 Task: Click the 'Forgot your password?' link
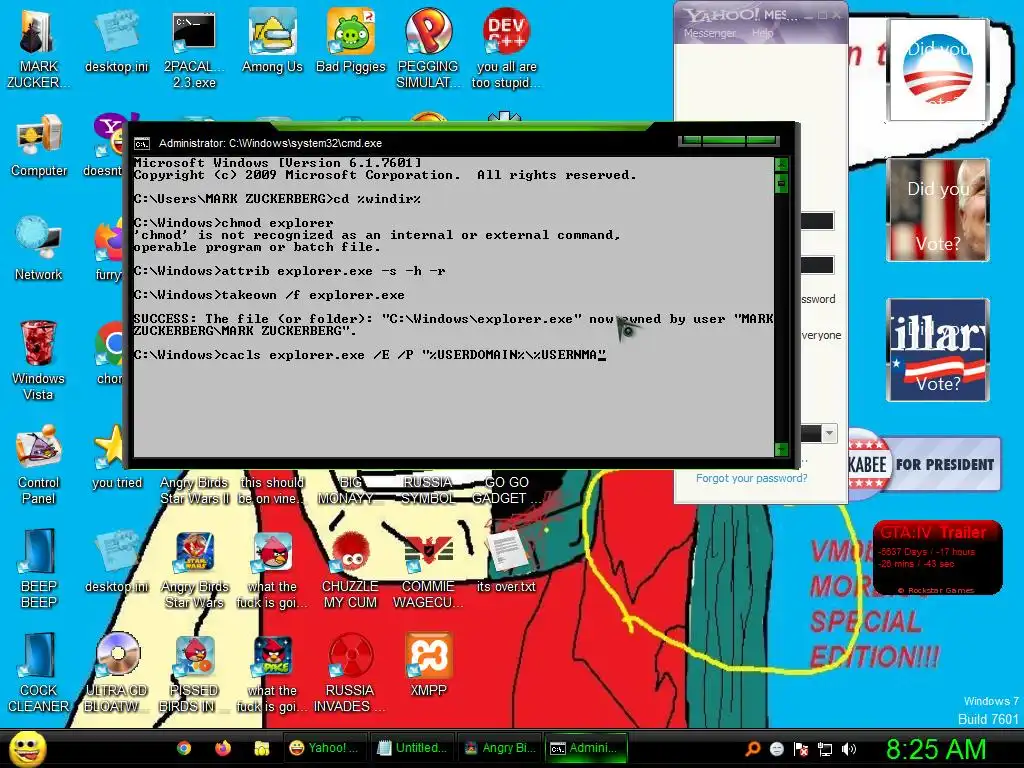click(751, 478)
